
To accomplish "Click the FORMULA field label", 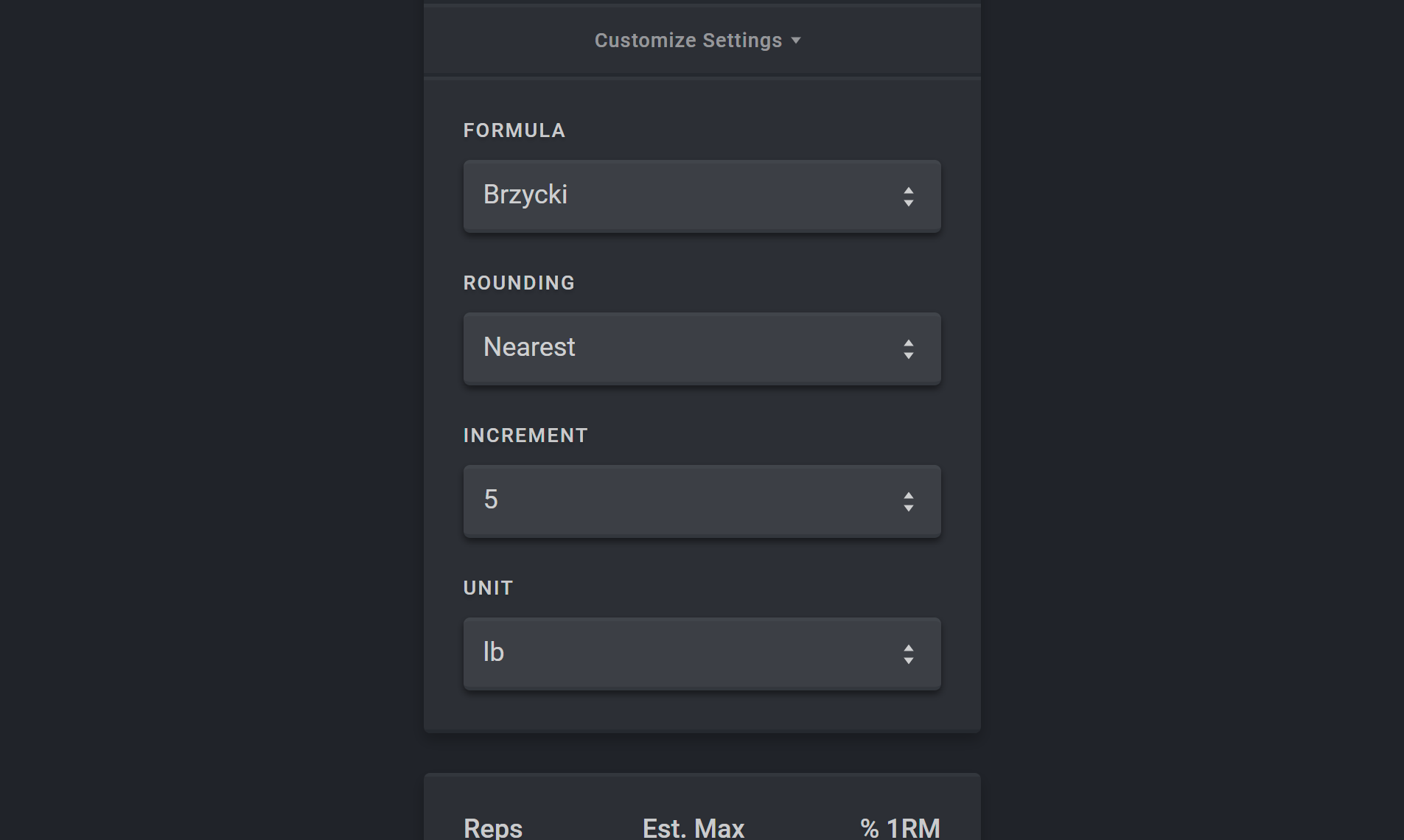I will click(x=514, y=130).
